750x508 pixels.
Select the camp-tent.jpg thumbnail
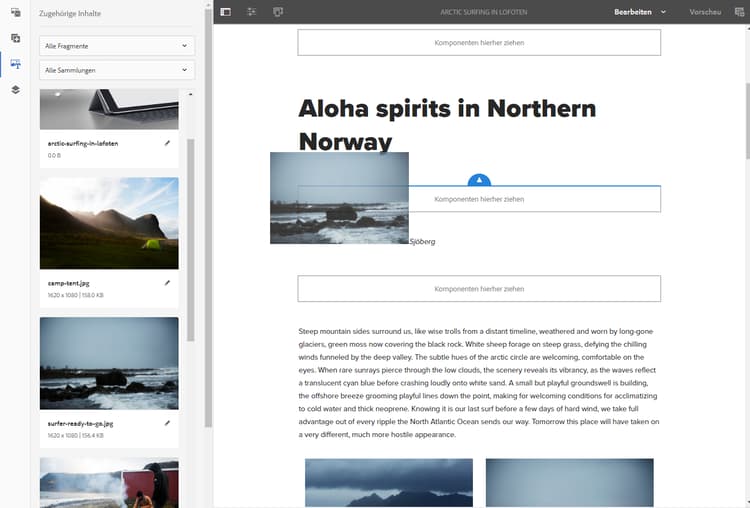point(109,223)
